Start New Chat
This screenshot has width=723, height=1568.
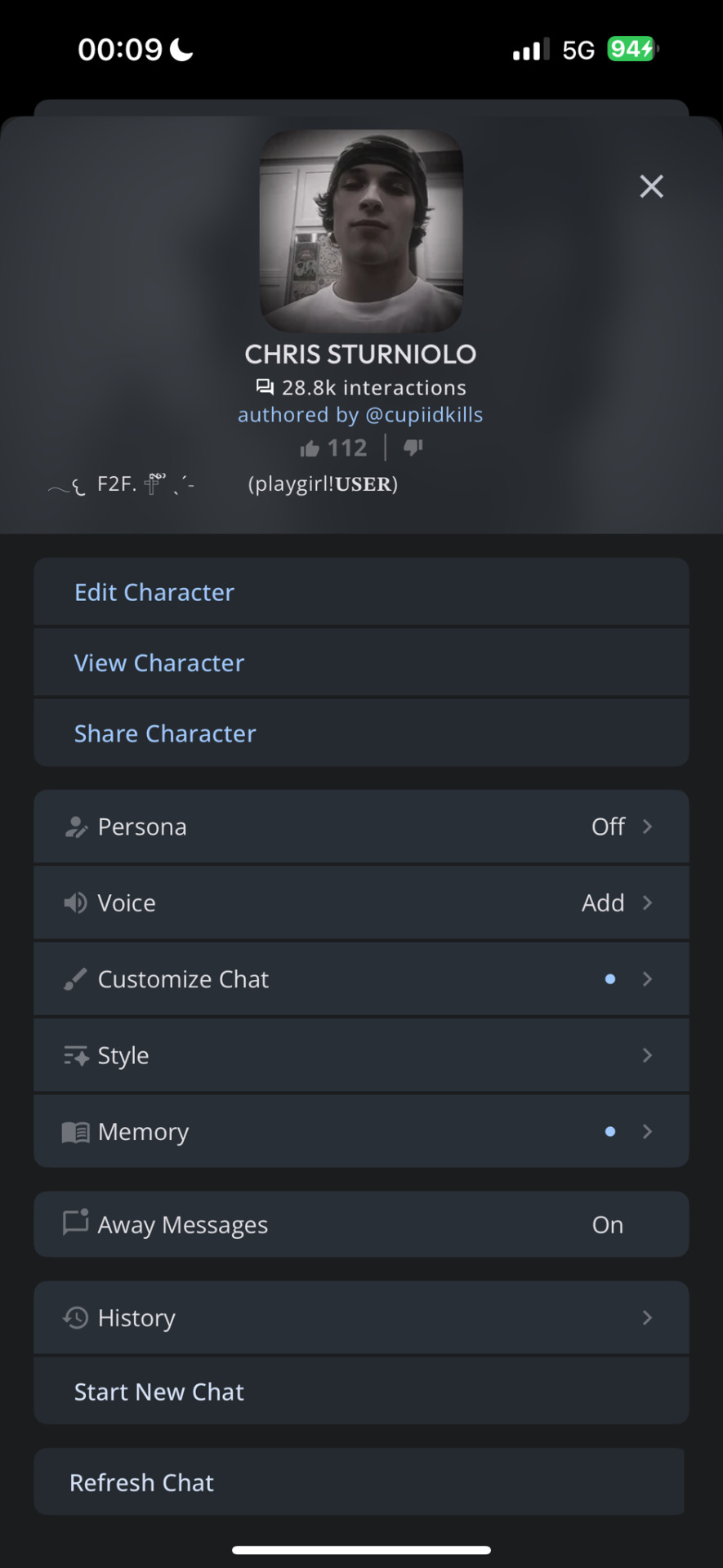361,1392
